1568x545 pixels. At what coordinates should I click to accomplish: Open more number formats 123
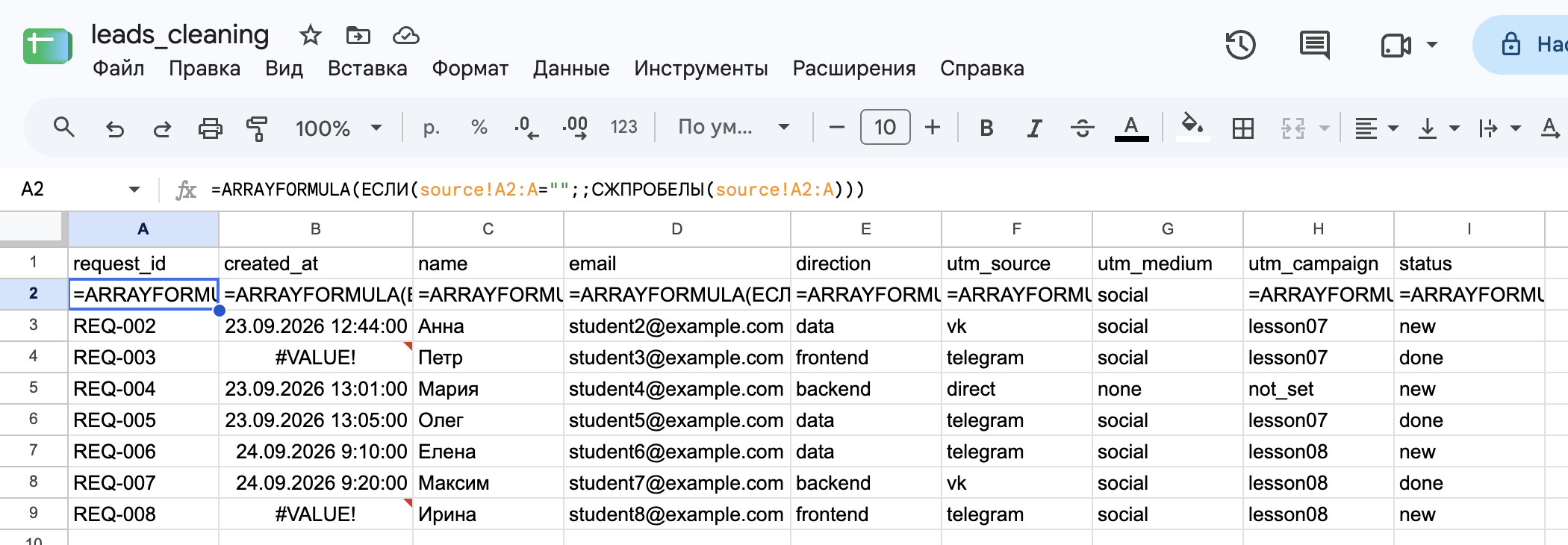click(x=623, y=128)
